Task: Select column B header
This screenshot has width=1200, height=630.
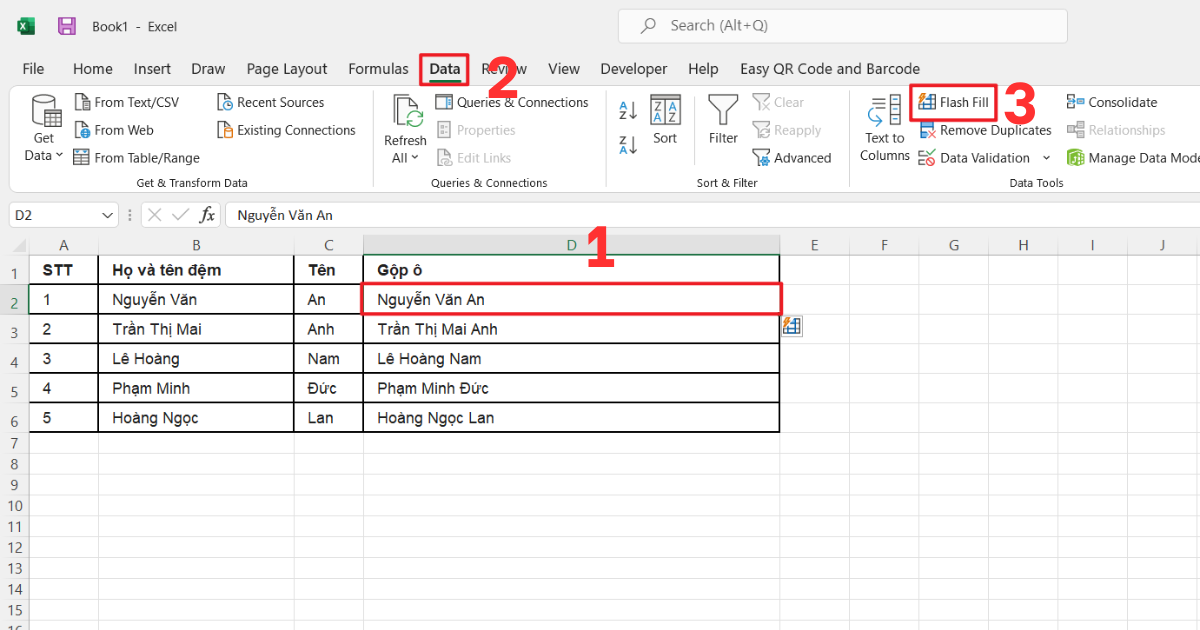Action: pos(196,246)
